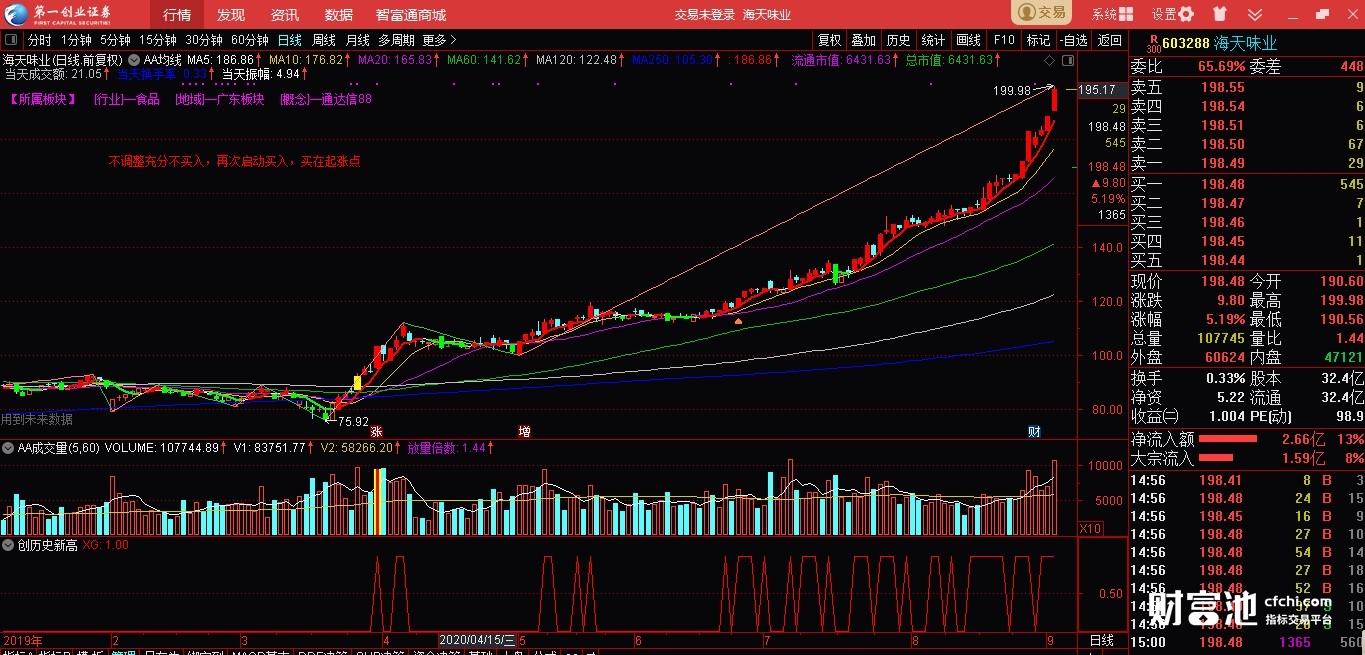Viewport: 1365px width, 655px height.
Task: Select the 月线 monthly period
Action: (x=357, y=40)
